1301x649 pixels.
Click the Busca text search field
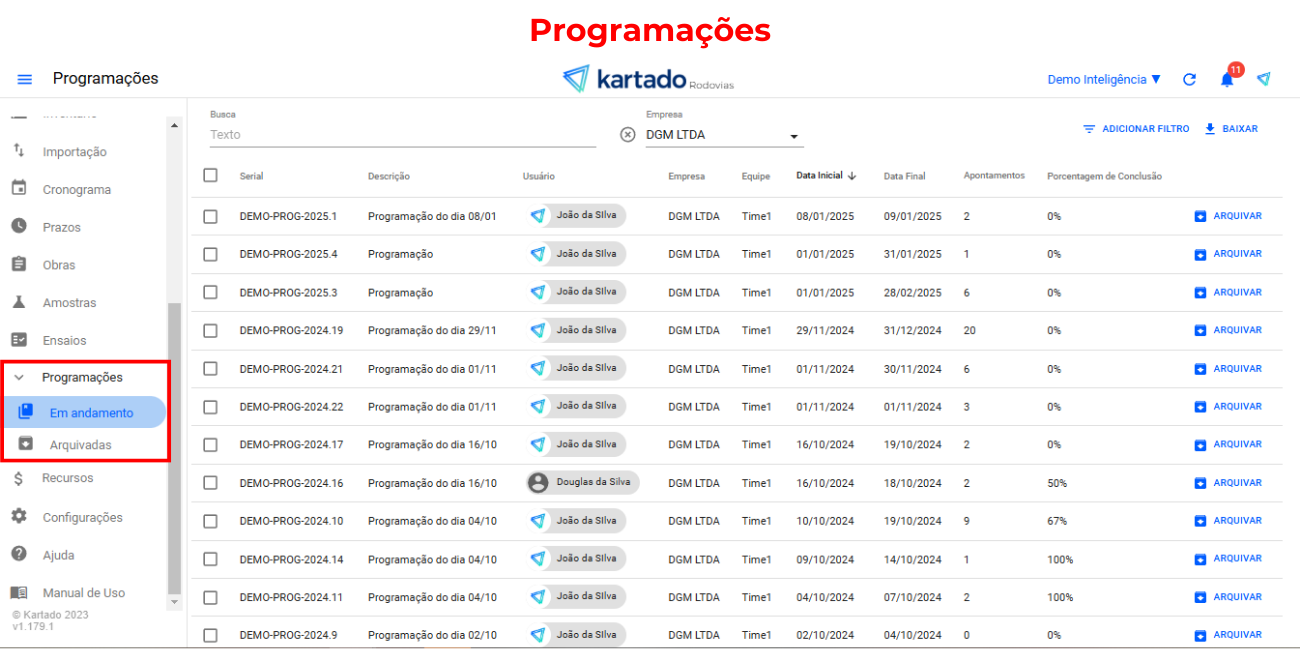pyautogui.click(x=402, y=135)
